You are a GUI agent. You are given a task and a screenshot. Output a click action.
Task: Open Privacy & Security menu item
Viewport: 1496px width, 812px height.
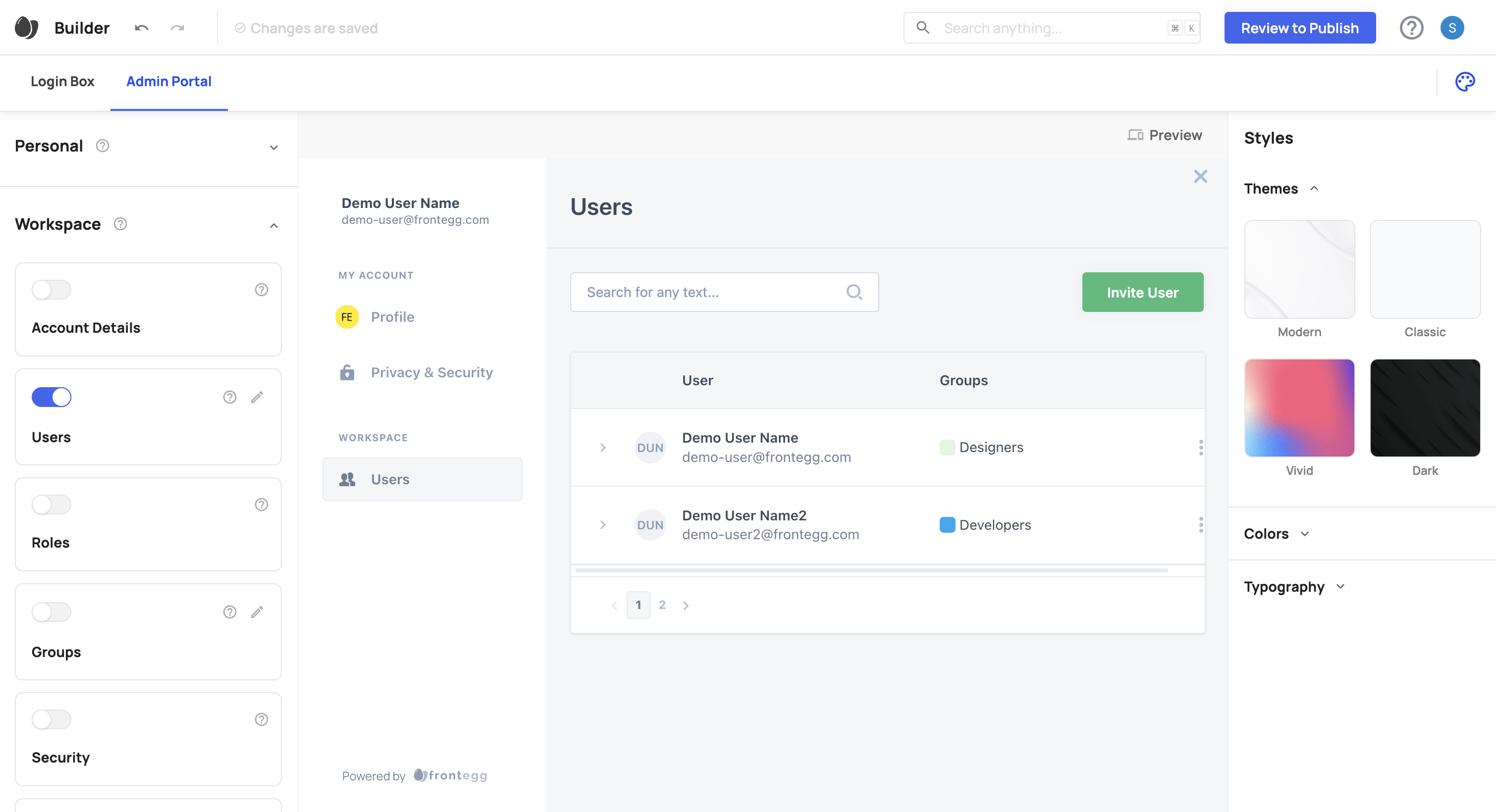(431, 372)
